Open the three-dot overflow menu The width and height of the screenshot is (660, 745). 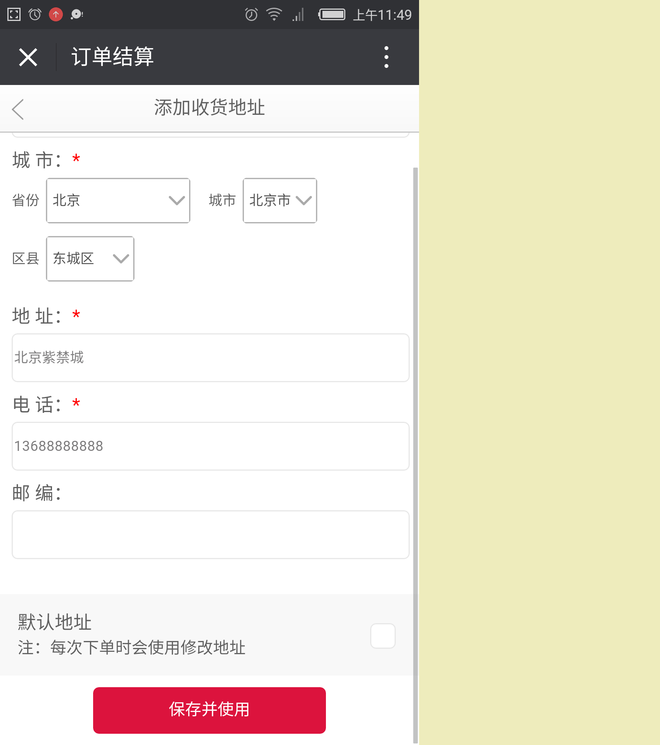tap(386, 57)
